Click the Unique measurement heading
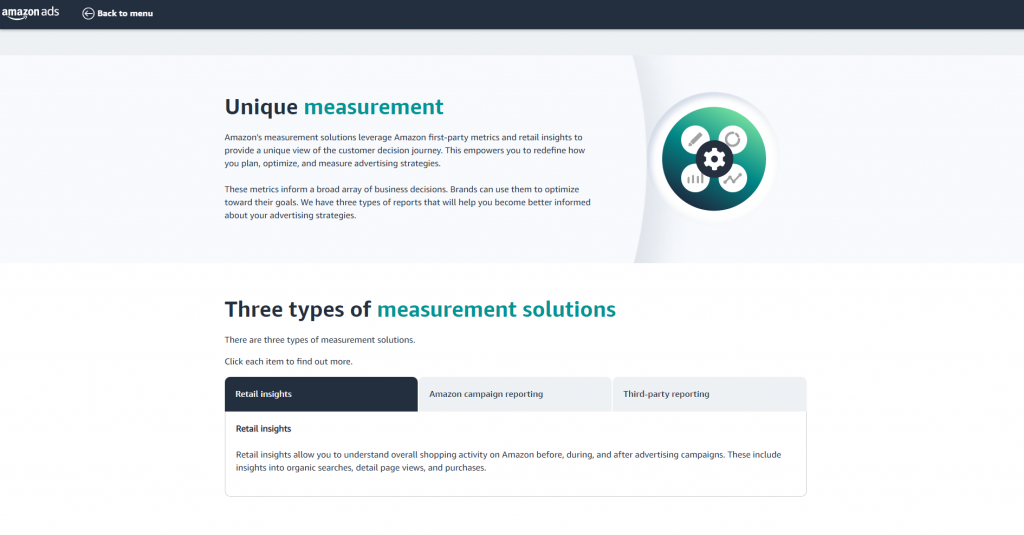Viewport: 1024px width, 535px height. point(334,106)
